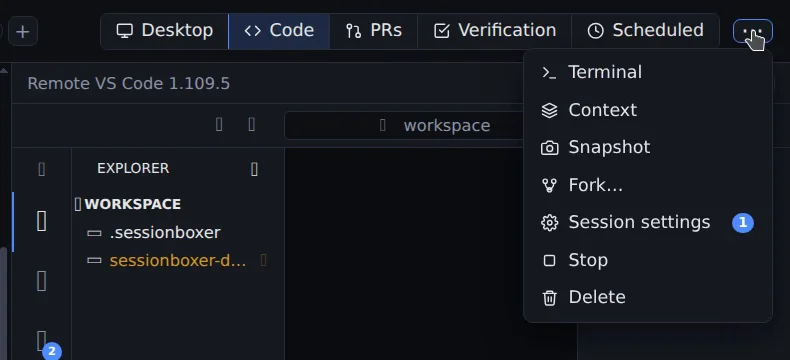Image resolution: width=790 pixels, height=360 pixels.
Task: Click Remote VS Code 1.109.5 label
Action: [x=128, y=84]
